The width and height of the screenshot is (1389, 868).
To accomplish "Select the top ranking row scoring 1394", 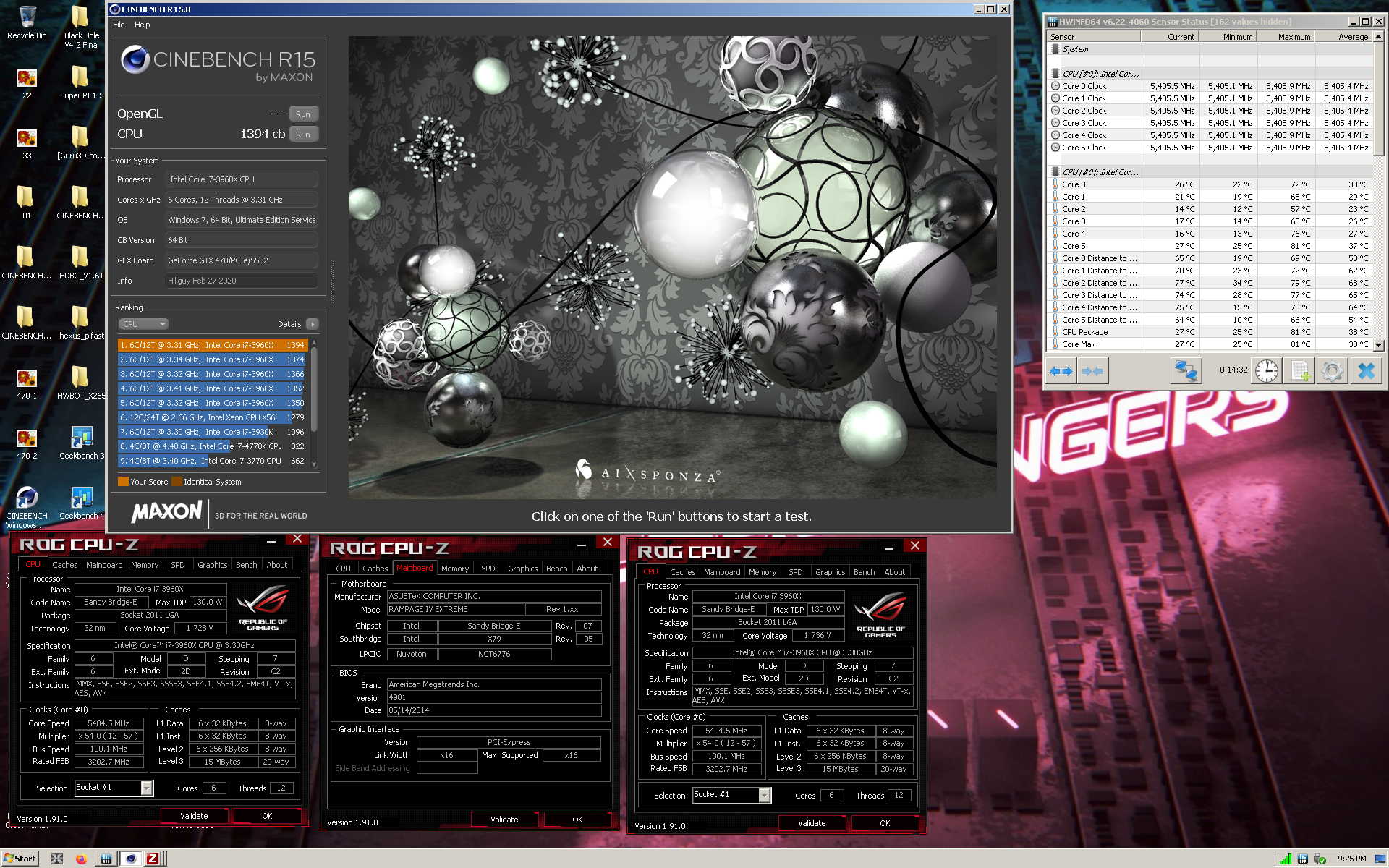I will [213, 345].
